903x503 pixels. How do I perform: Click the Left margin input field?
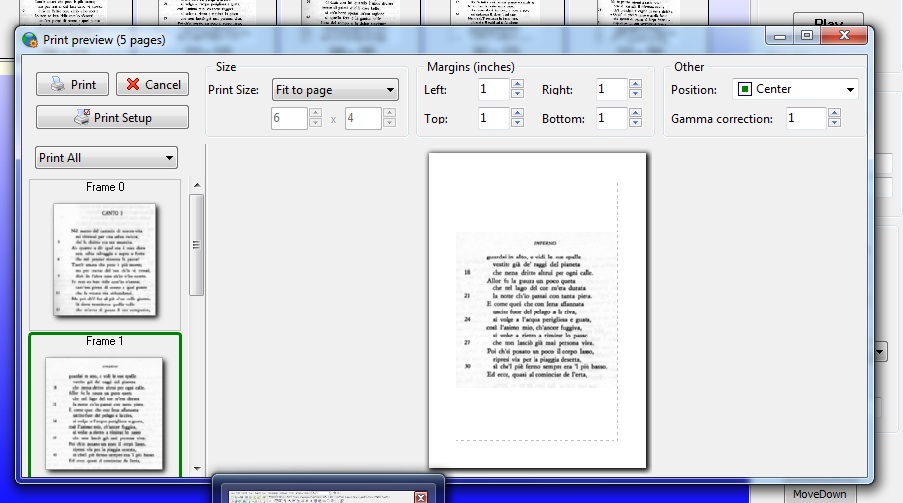click(494, 89)
